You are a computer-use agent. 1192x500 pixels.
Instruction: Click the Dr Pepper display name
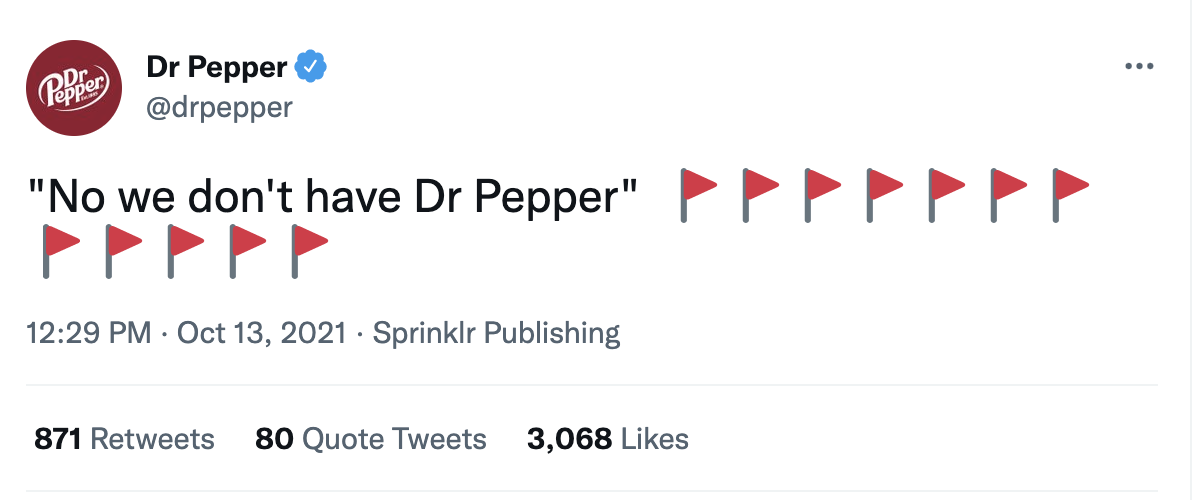pyautogui.click(x=217, y=68)
